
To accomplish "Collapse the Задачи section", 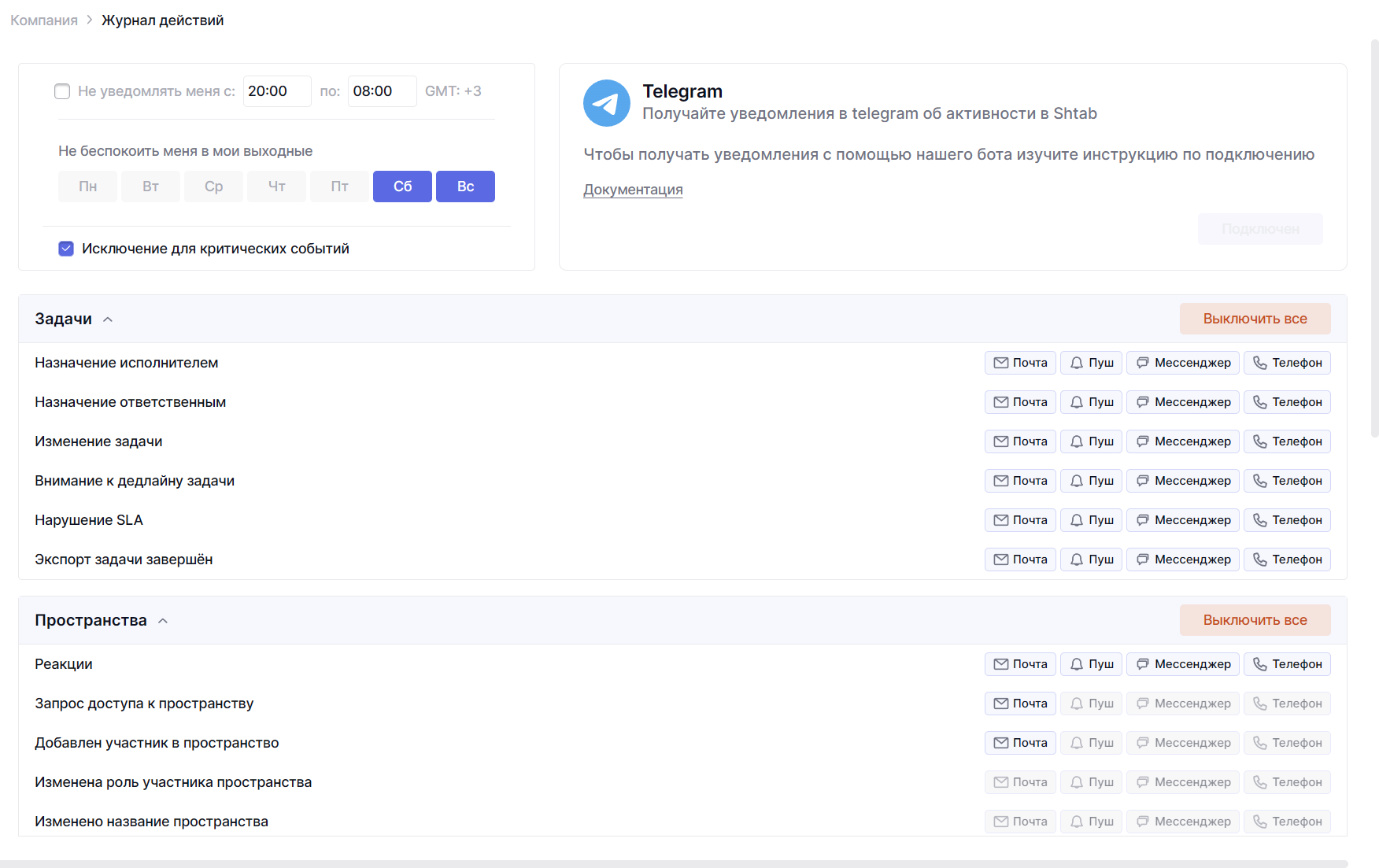I will [x=108, y=319].
